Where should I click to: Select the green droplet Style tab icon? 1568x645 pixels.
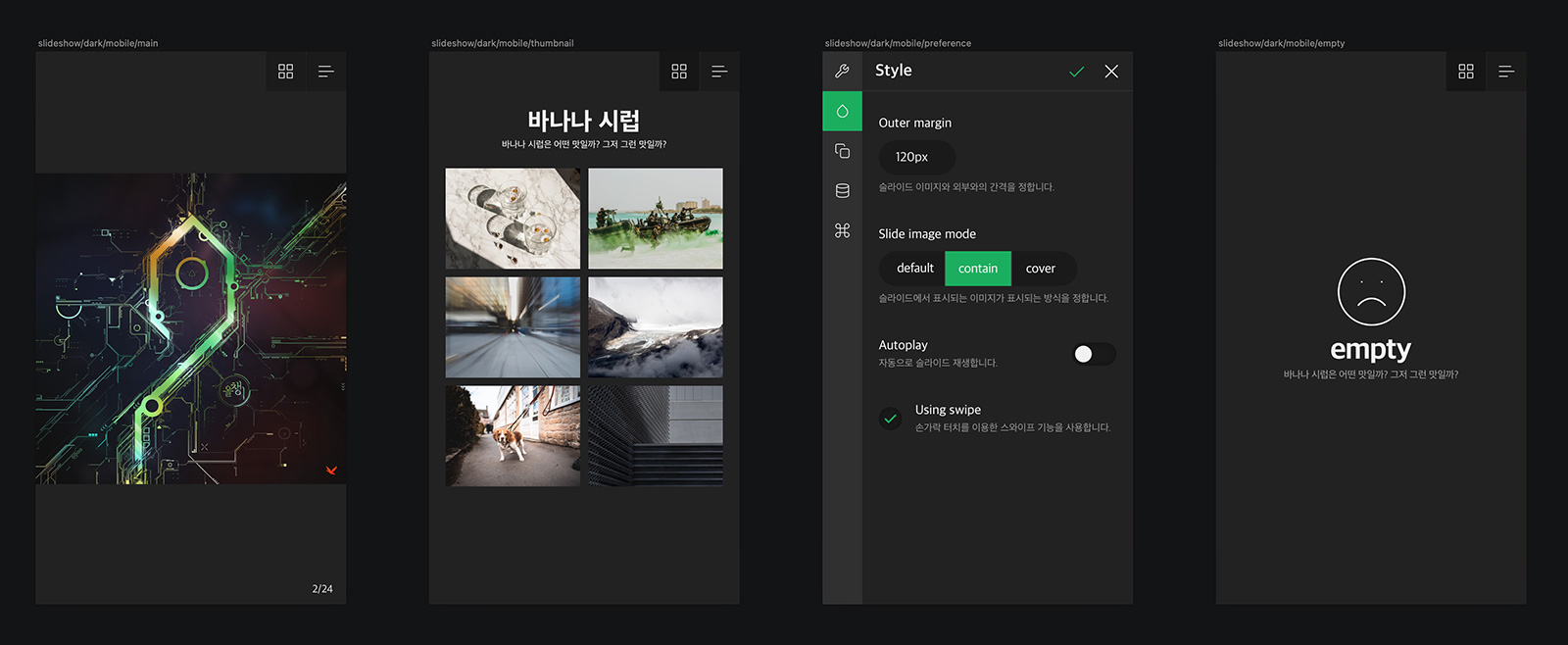click(842, 112)
